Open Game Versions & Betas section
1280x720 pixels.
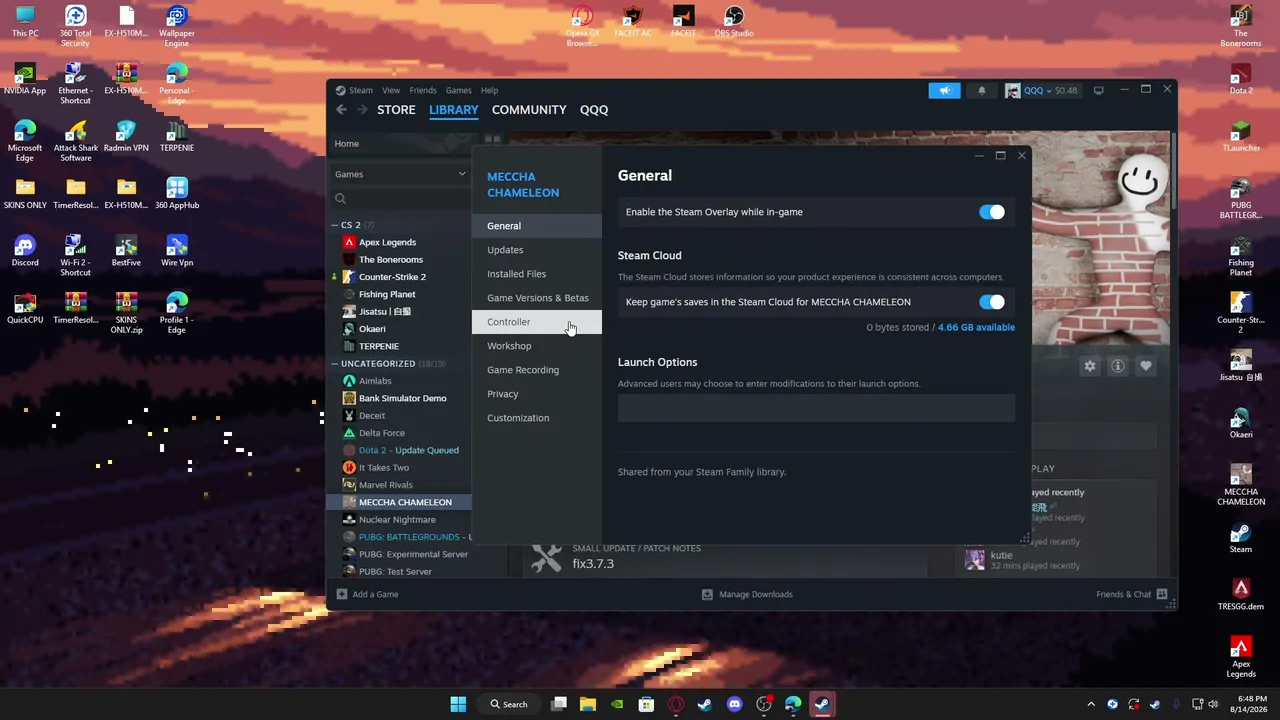pos(537,298)
